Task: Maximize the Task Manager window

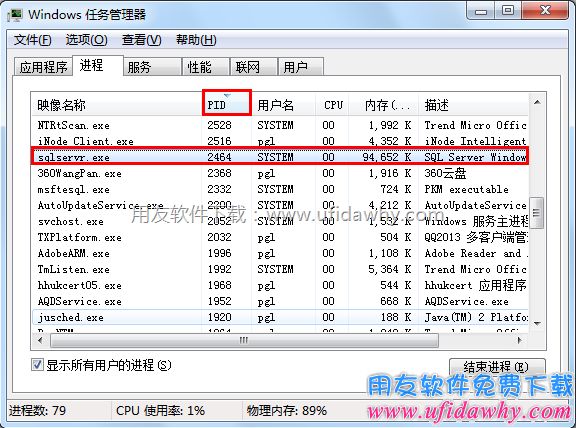Action: [508, 11]
